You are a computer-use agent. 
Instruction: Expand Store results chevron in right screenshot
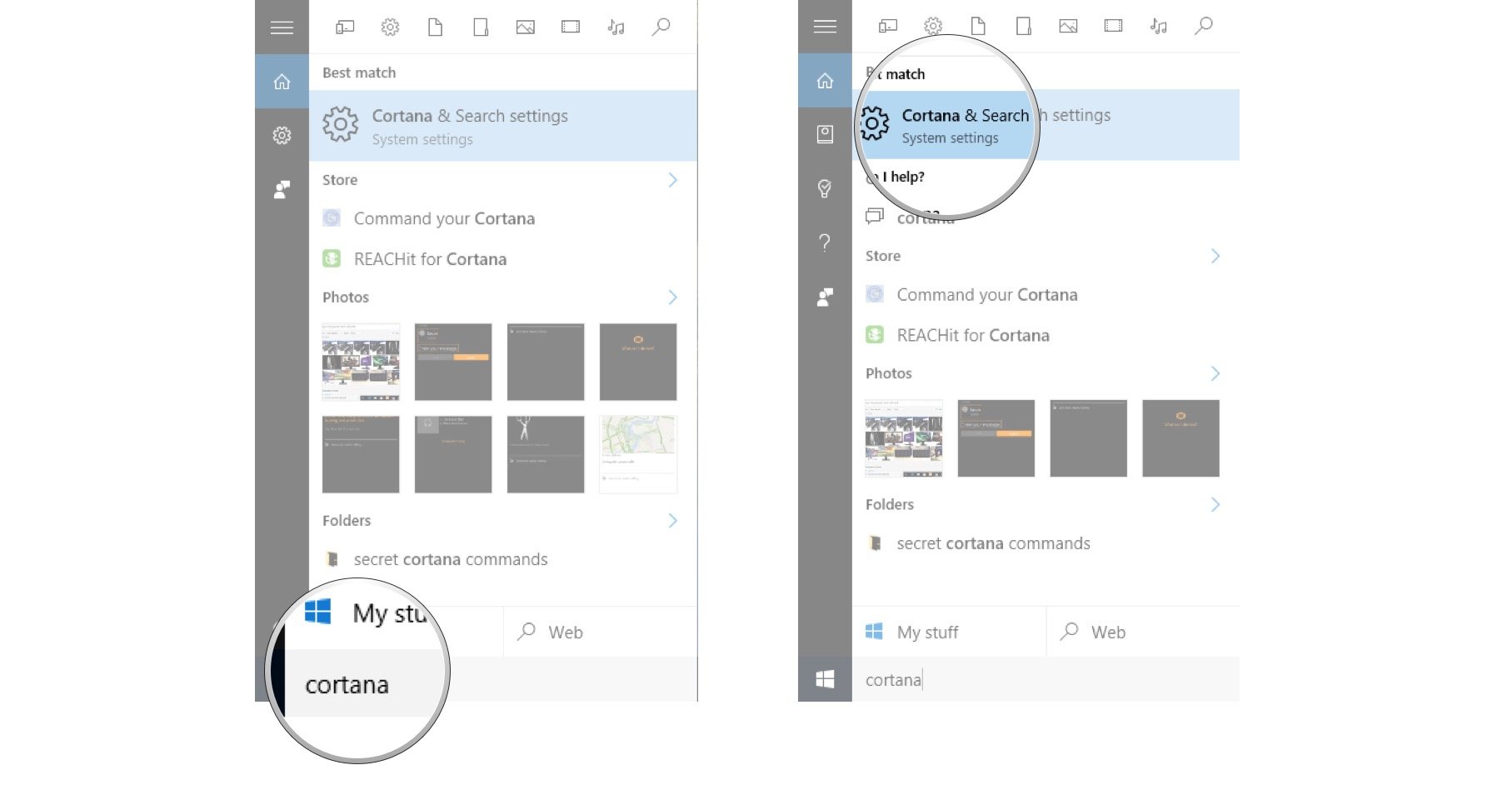click(x=1215, y=256)
